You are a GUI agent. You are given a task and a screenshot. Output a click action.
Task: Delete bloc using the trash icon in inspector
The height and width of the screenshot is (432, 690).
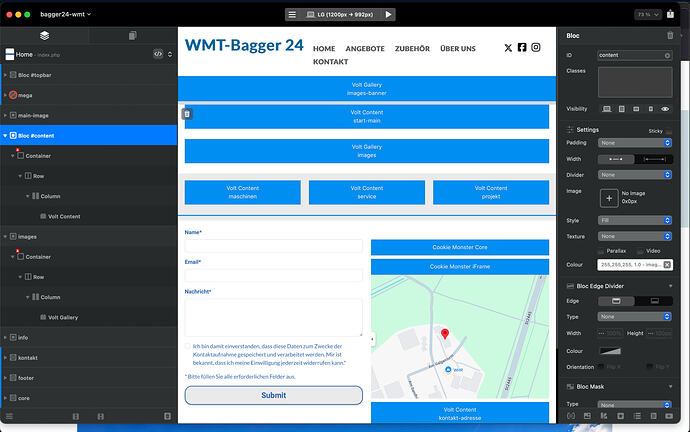point(670,36)
